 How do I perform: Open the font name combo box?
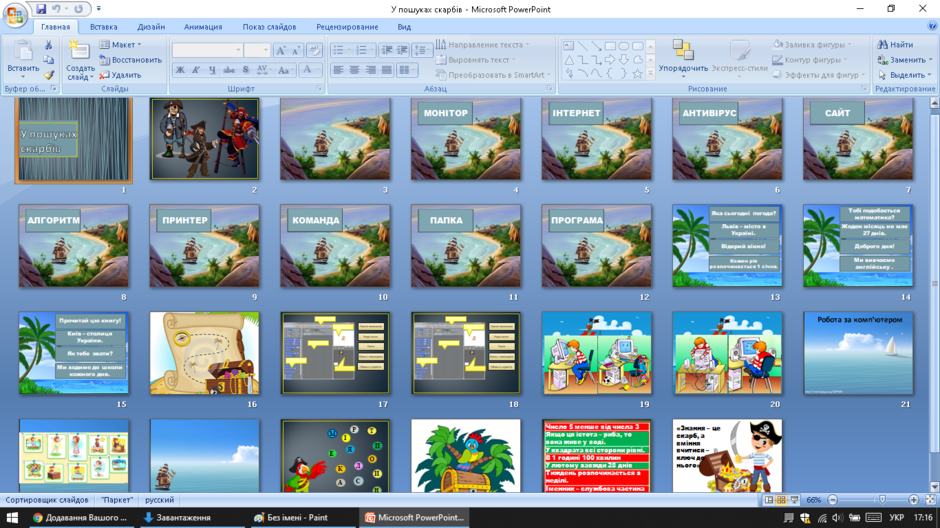207,50
